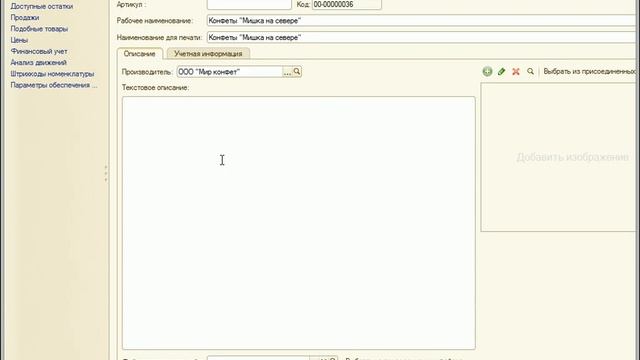Add image with the green plus icon
Viewport: 640px width, 360px height.
(487, 71)
